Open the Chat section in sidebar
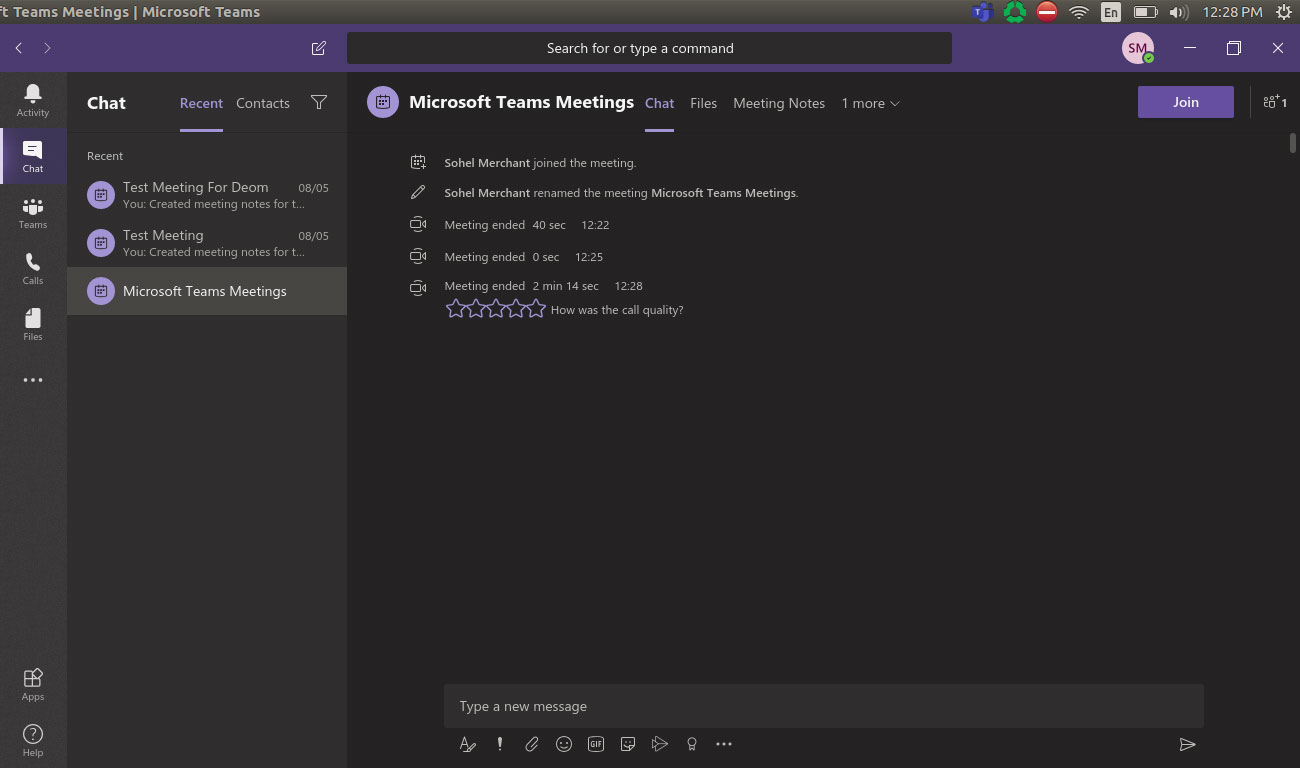The image size is (1300, 768). coord(33,156)
